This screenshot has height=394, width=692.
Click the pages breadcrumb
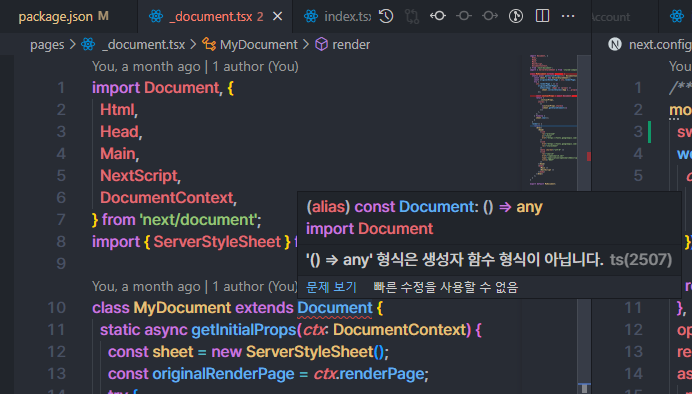(47, 45)
